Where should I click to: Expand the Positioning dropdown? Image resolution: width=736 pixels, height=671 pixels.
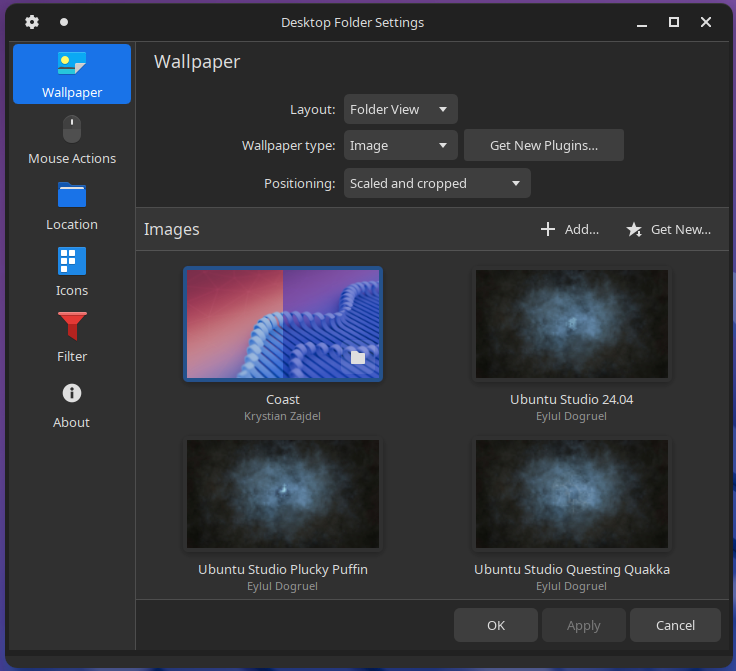(437, 183)
